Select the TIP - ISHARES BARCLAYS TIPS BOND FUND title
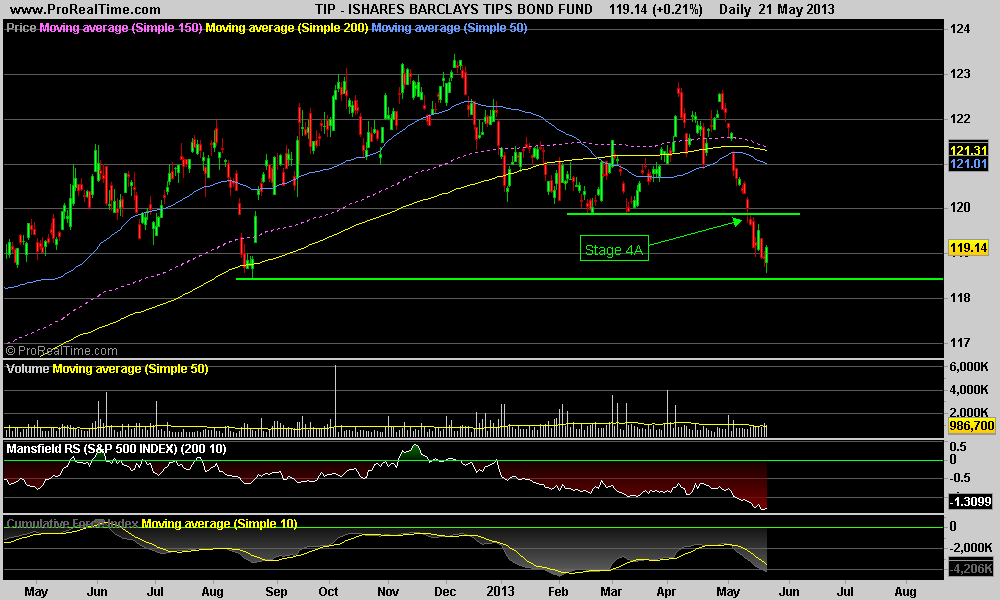The image size is (1000, 600). 453,10
